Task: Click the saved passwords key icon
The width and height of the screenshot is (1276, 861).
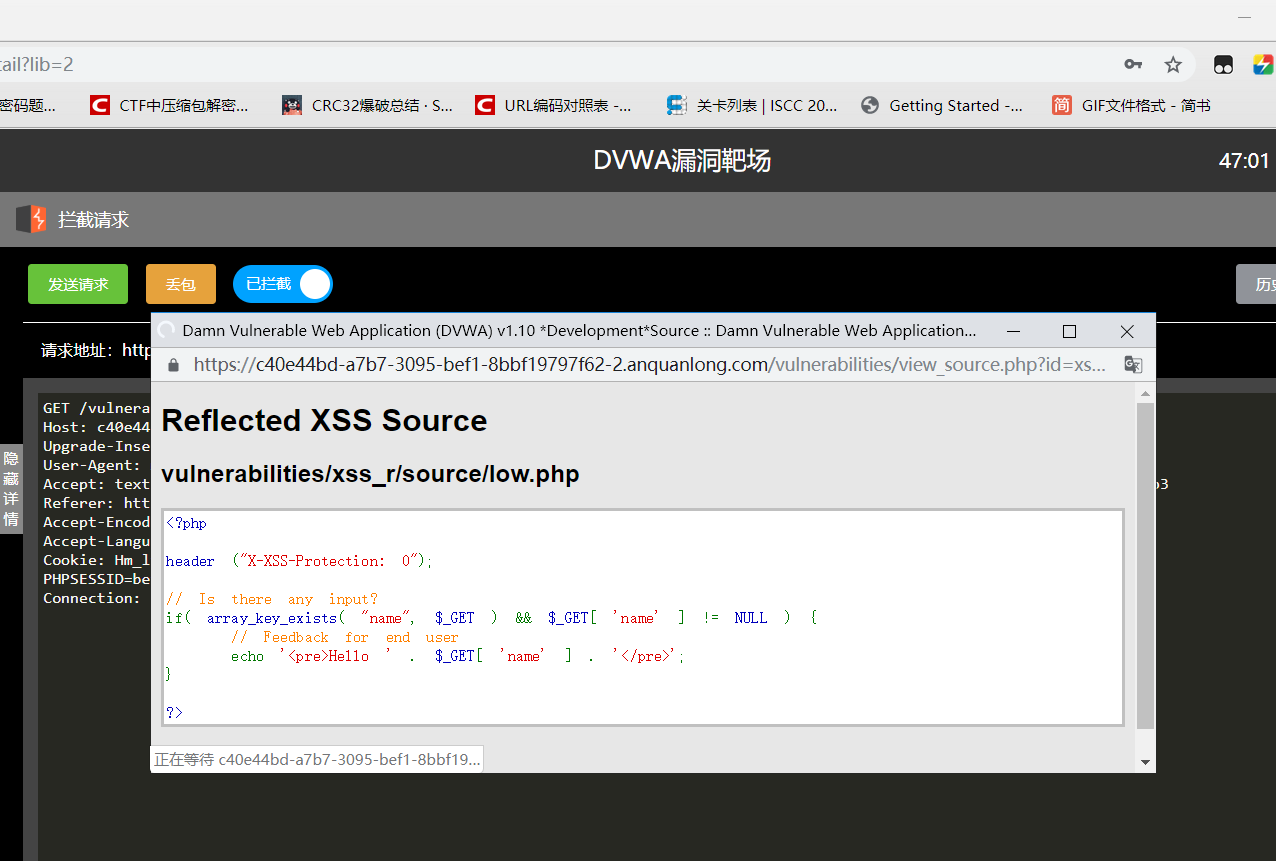Action: 1133,65
